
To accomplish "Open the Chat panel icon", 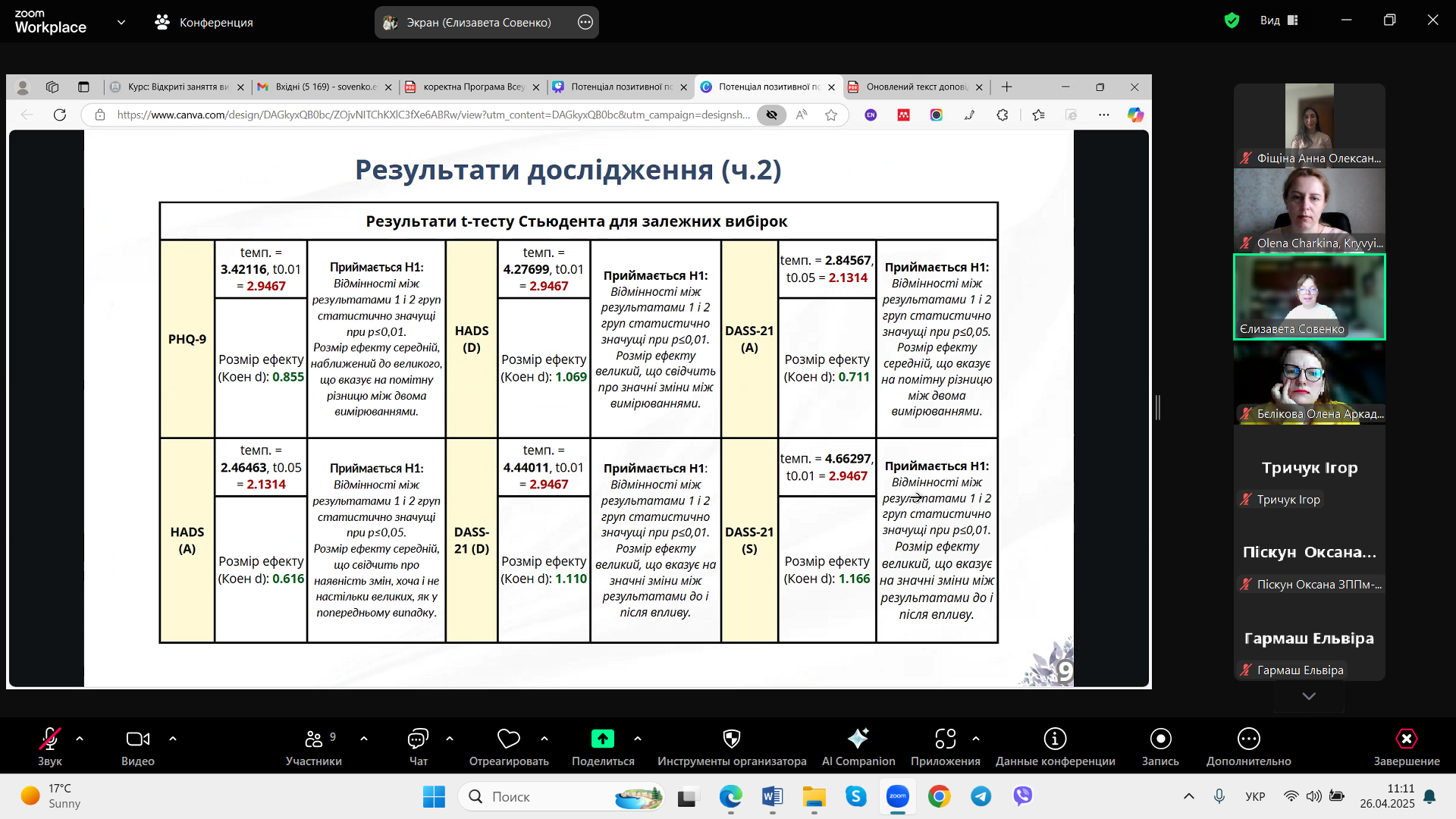I will point(418,739).
